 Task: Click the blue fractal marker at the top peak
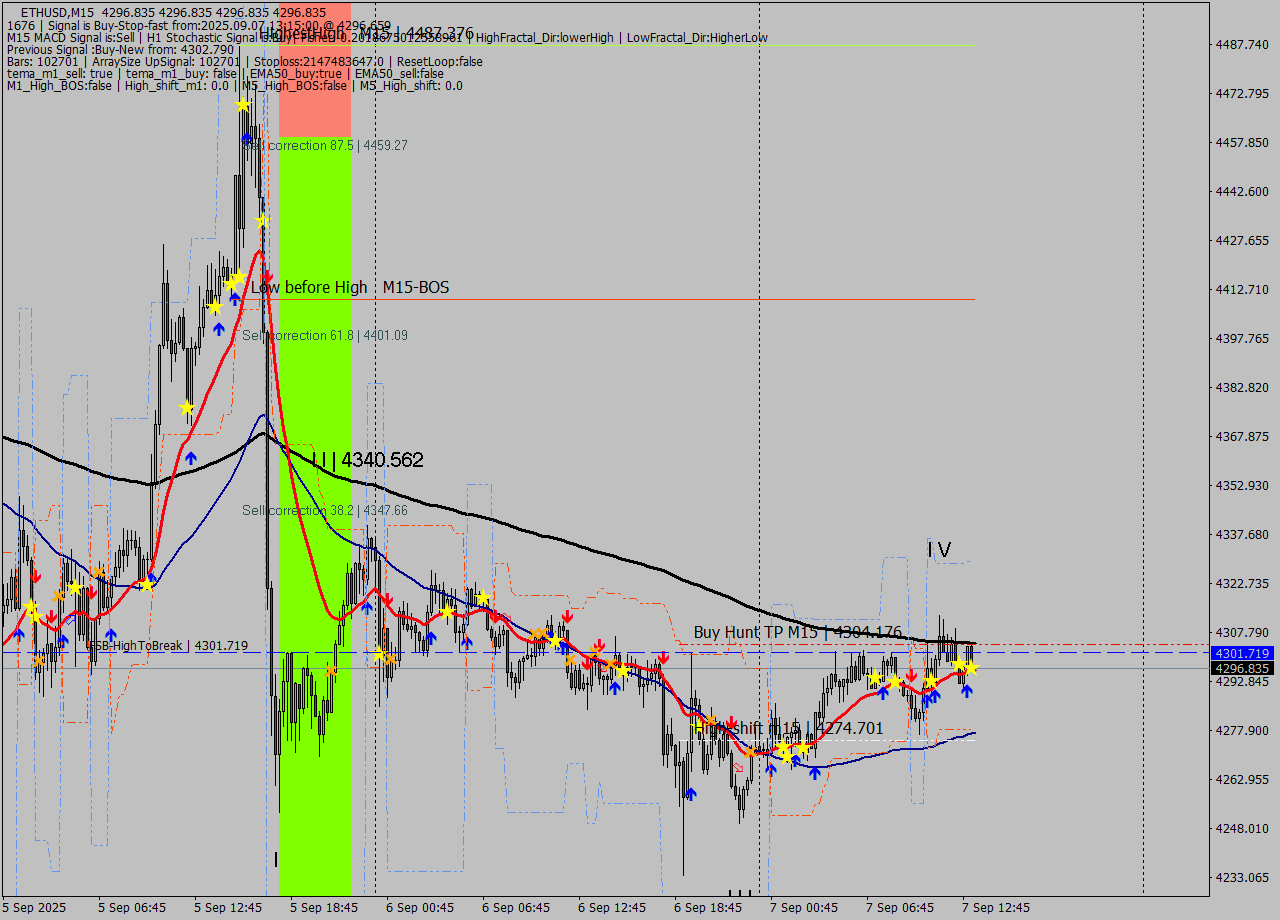(x=247, y=138)
